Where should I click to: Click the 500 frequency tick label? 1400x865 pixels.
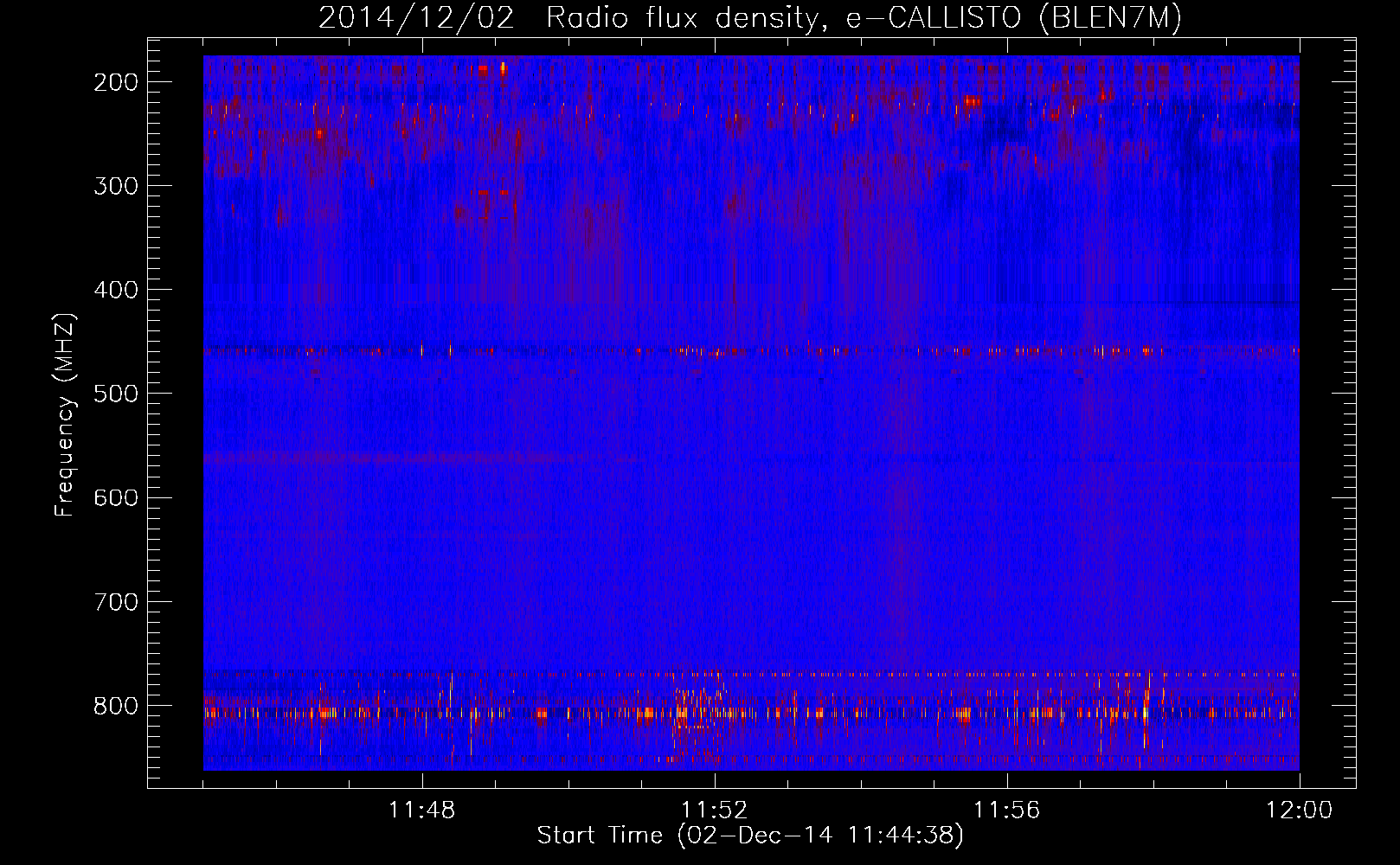coord(116,394)
